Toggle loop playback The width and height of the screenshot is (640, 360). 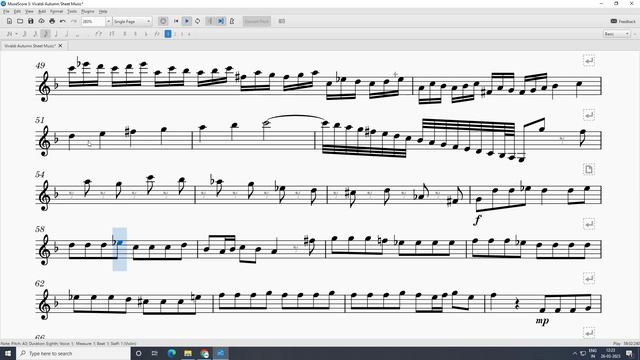click(x=198, y=21)
